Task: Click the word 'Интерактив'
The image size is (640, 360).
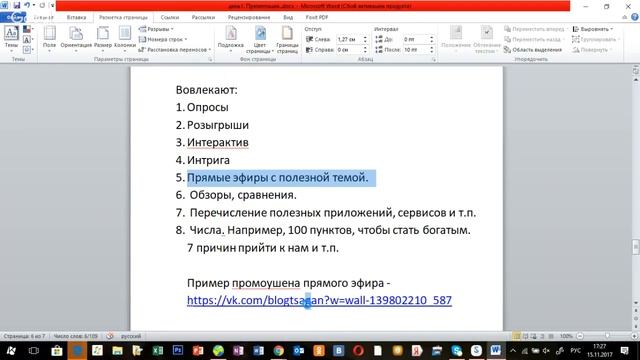Action: click(x=218, y=142)
